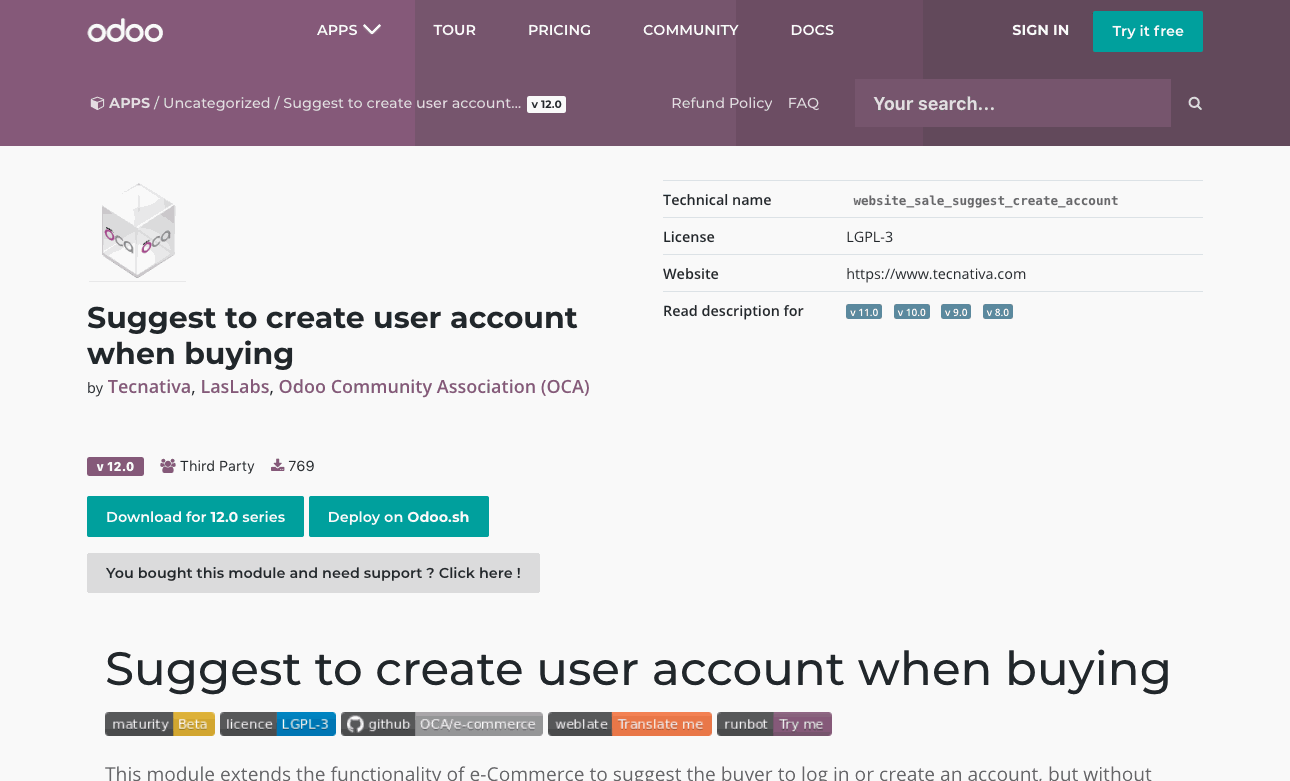The width and height of the screenshot is (1290, 781).
Task: Click the v 12.0 badge above Download button
Action: 116,466
